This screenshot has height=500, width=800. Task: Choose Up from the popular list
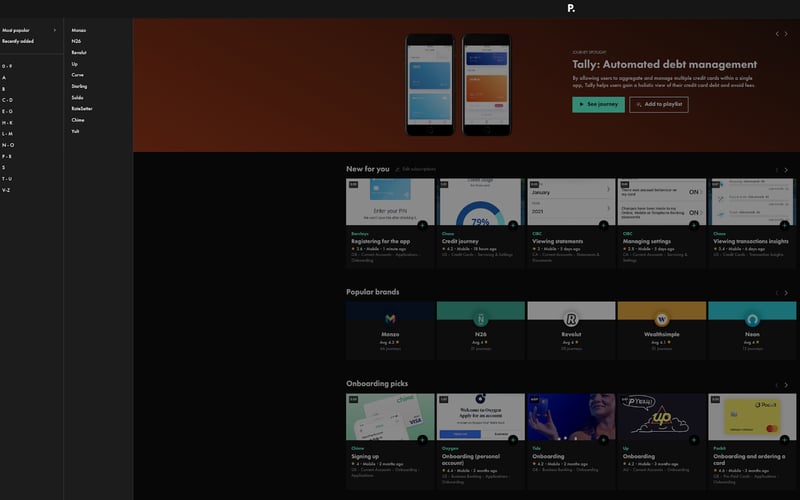74,64
